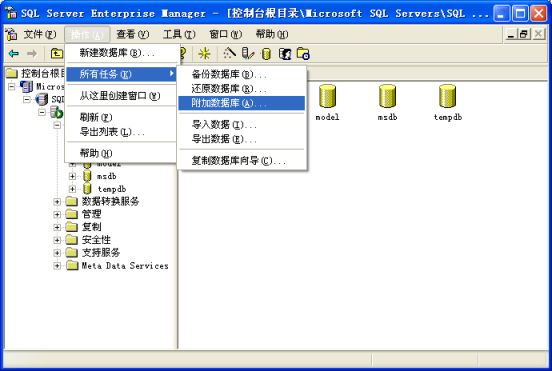Viewport: 552px width, 371px height.
Task: Click the 支持服务 folder icon
Action: click(72, 252)
